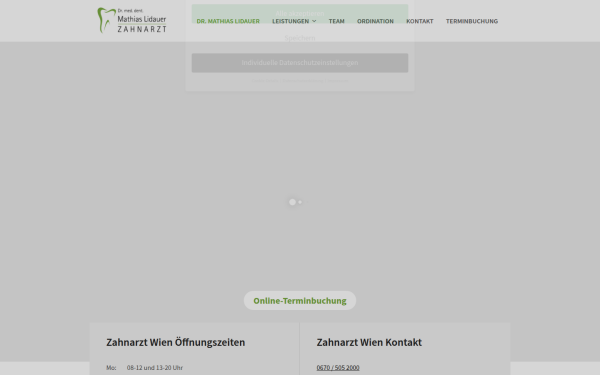Click the Dr. Mathias Lidauer Zahnarzt logo
The image size is (600, 375).
(x=132, y=20)
